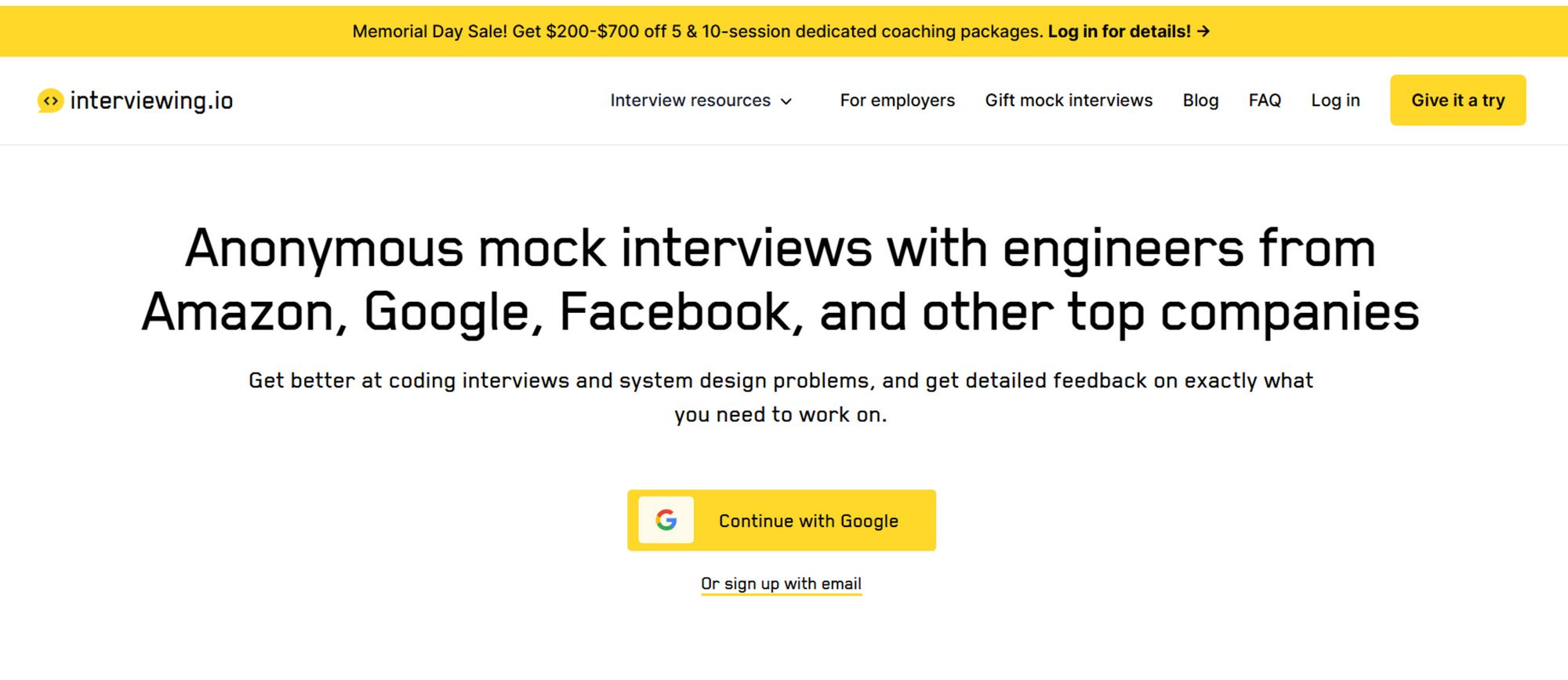Viewport: 1568px width, 680px height.
Task: Visit the Blog from the navigation bar
Action: tap(1200, 100)
